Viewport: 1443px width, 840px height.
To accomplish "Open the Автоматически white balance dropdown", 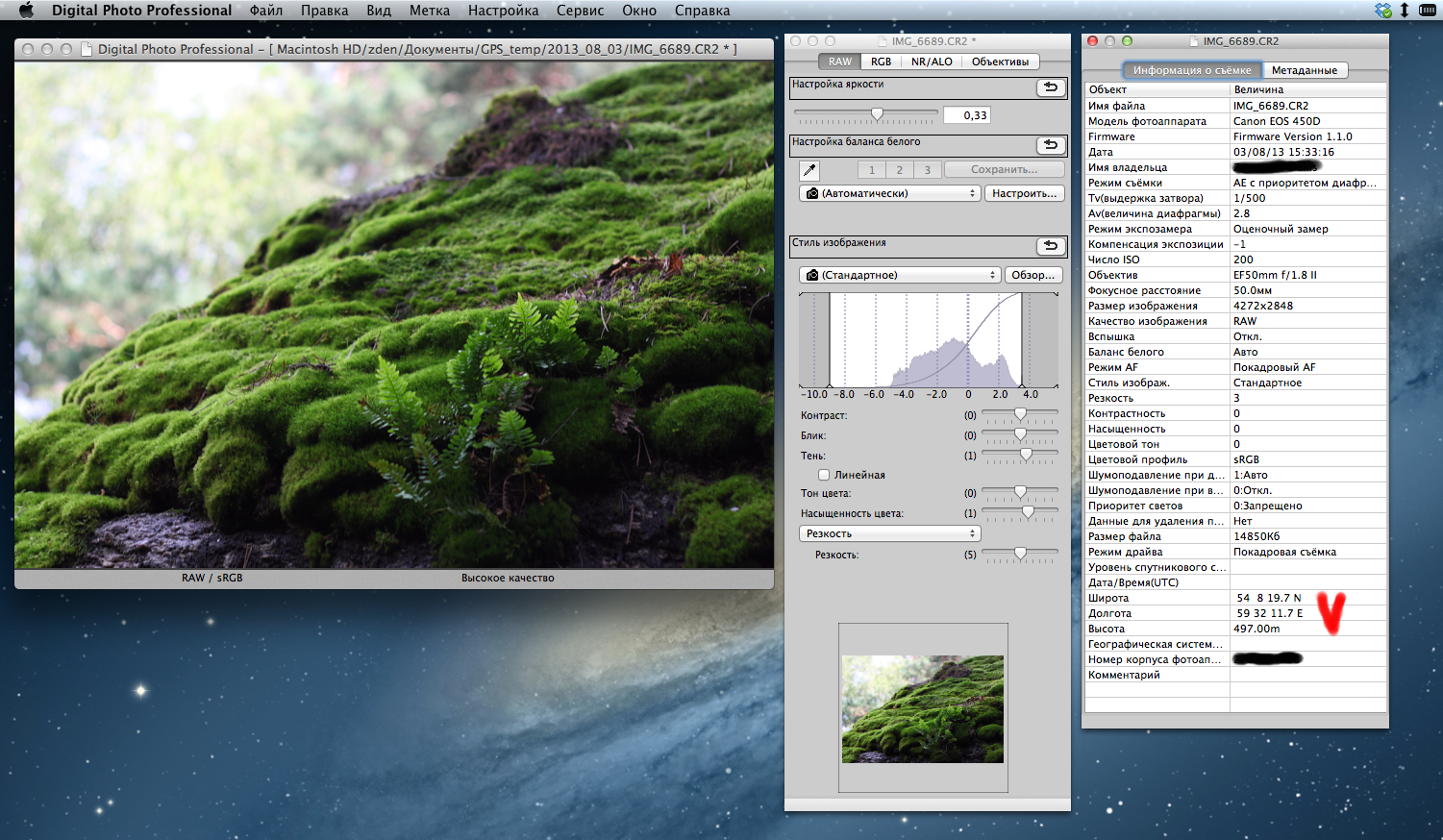I will pos(889,193).
